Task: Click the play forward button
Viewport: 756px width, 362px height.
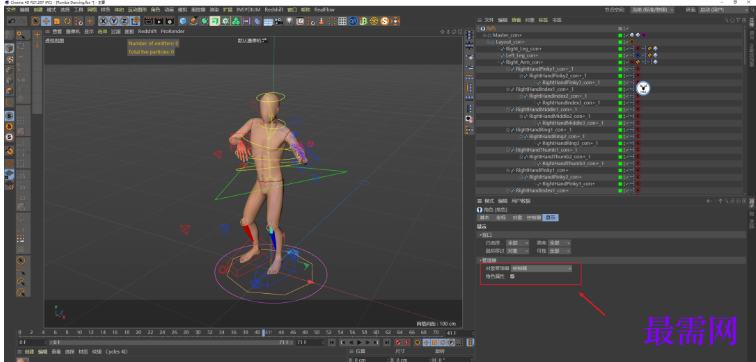Action: pos(359,342)
